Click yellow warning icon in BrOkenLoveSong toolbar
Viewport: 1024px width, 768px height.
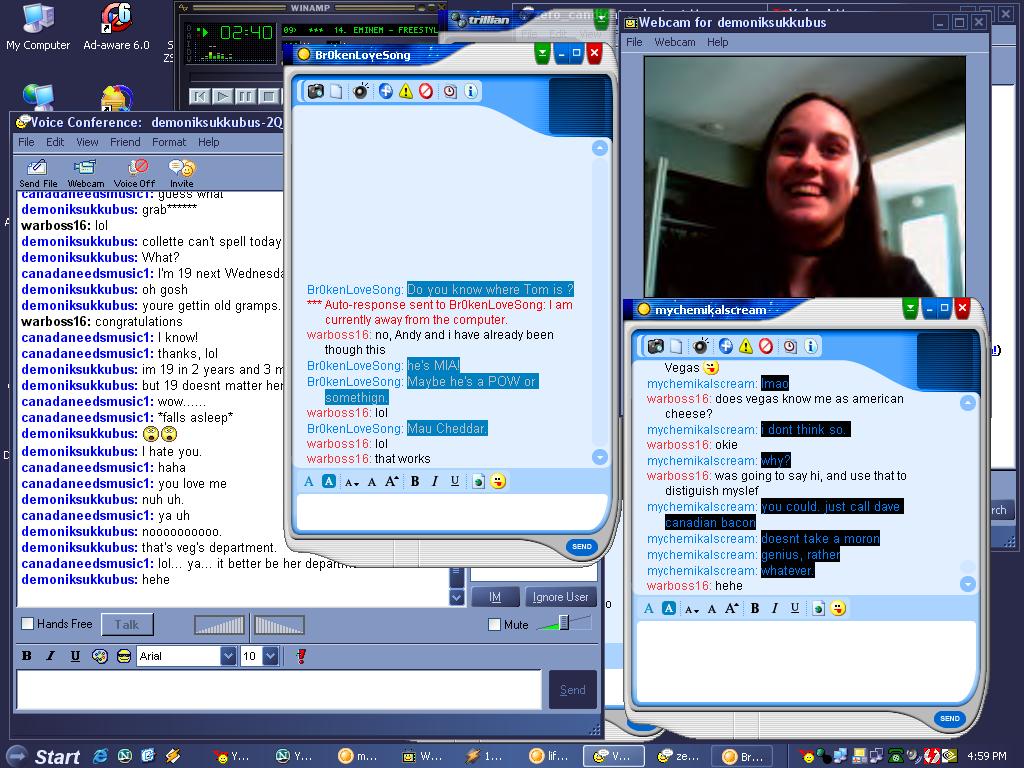(406, 91)
